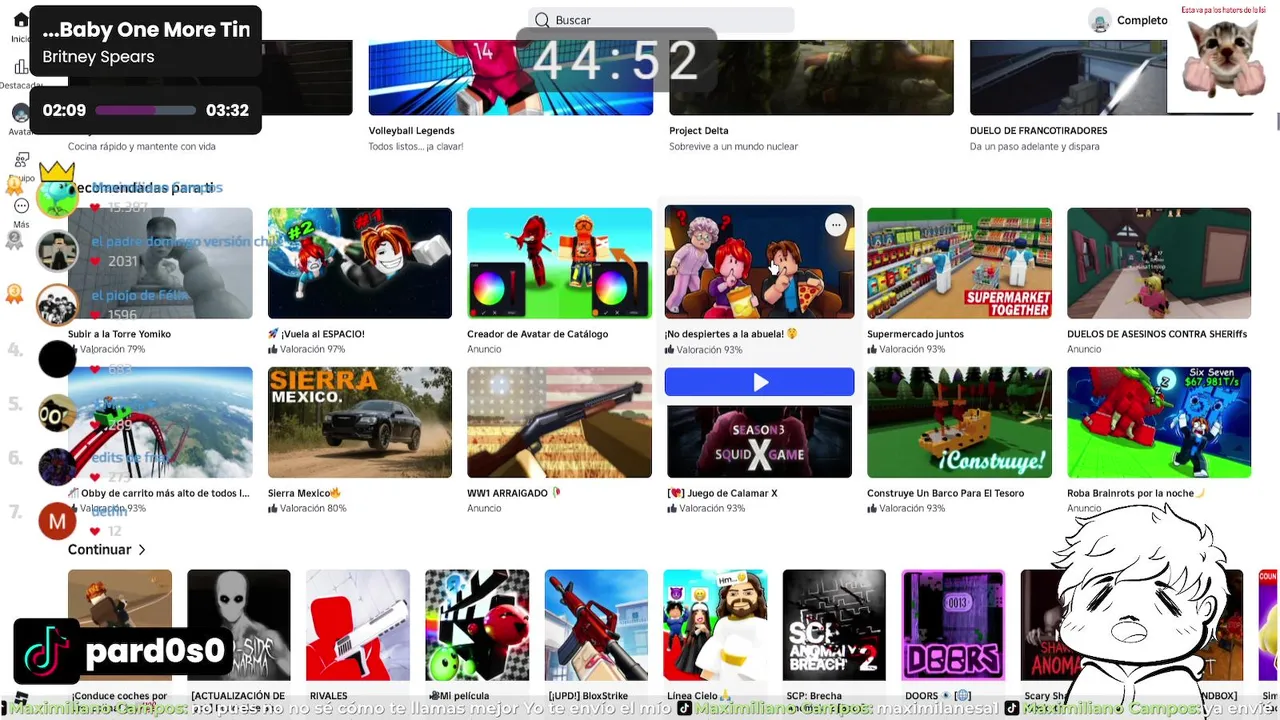Open the Completo profile label

pos(1142,20)
